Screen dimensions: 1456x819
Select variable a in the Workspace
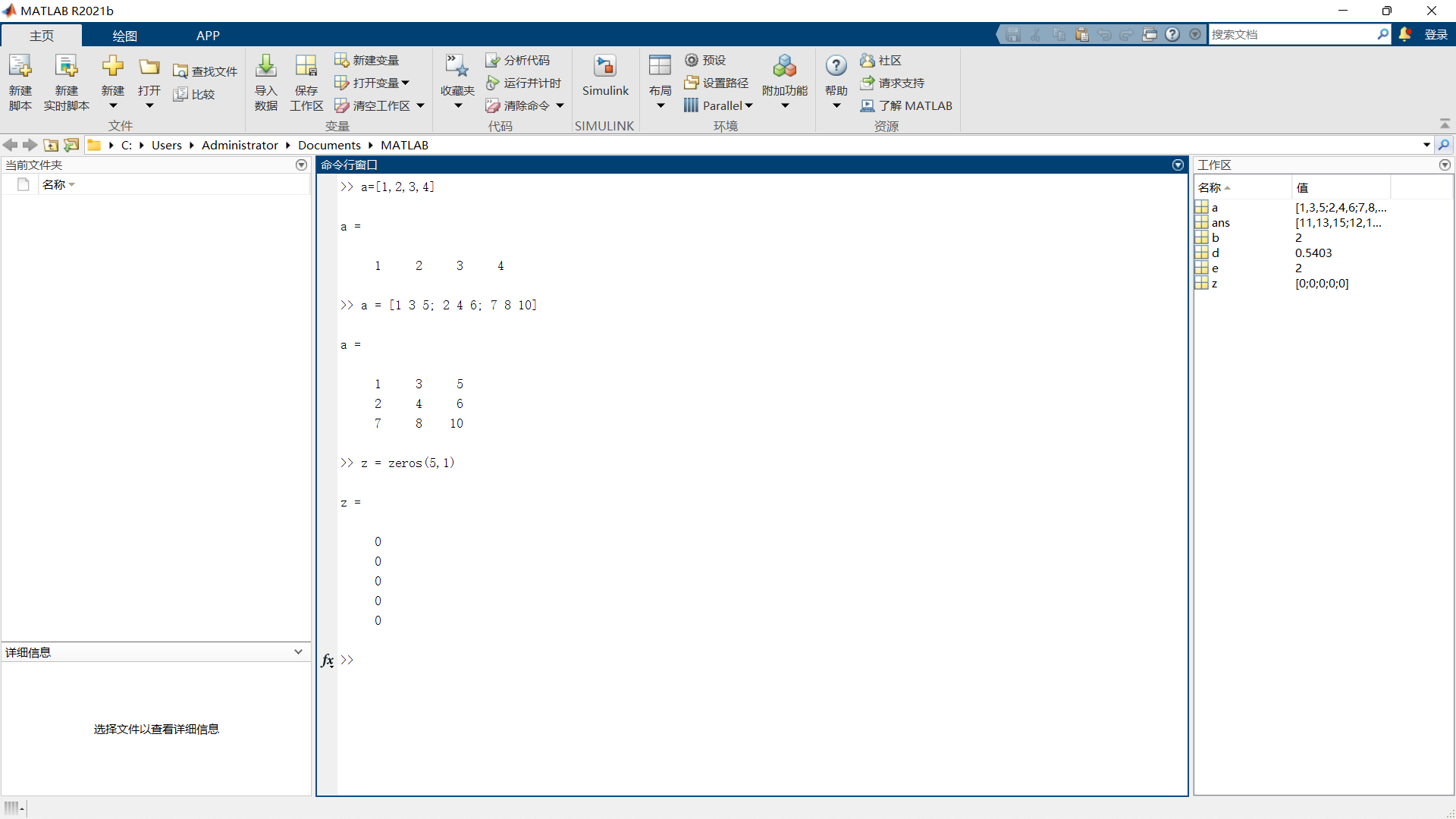pyautogui.click(x=1323, y=207)
